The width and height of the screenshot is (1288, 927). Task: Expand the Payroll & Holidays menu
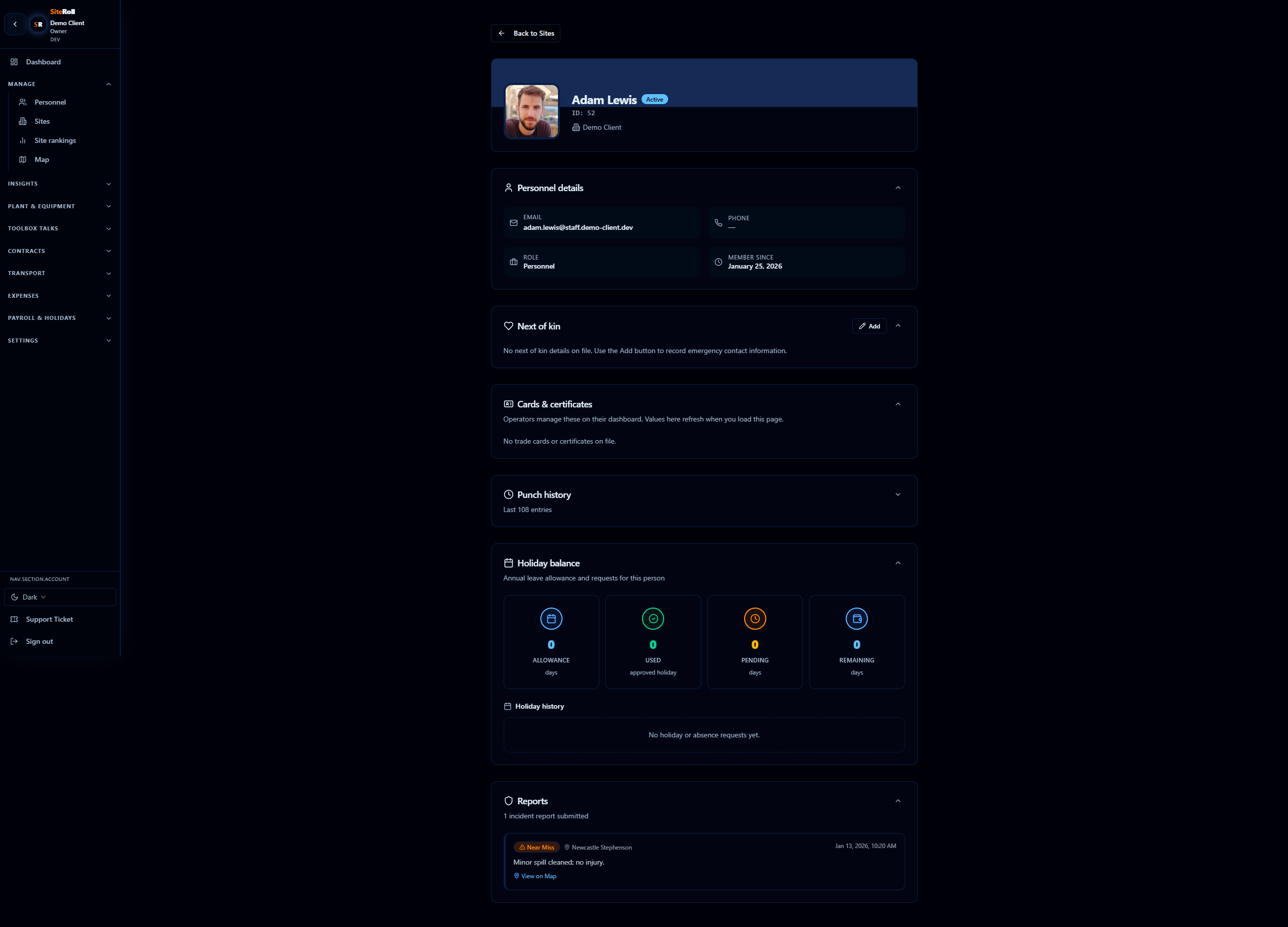[x=60, y=318]
